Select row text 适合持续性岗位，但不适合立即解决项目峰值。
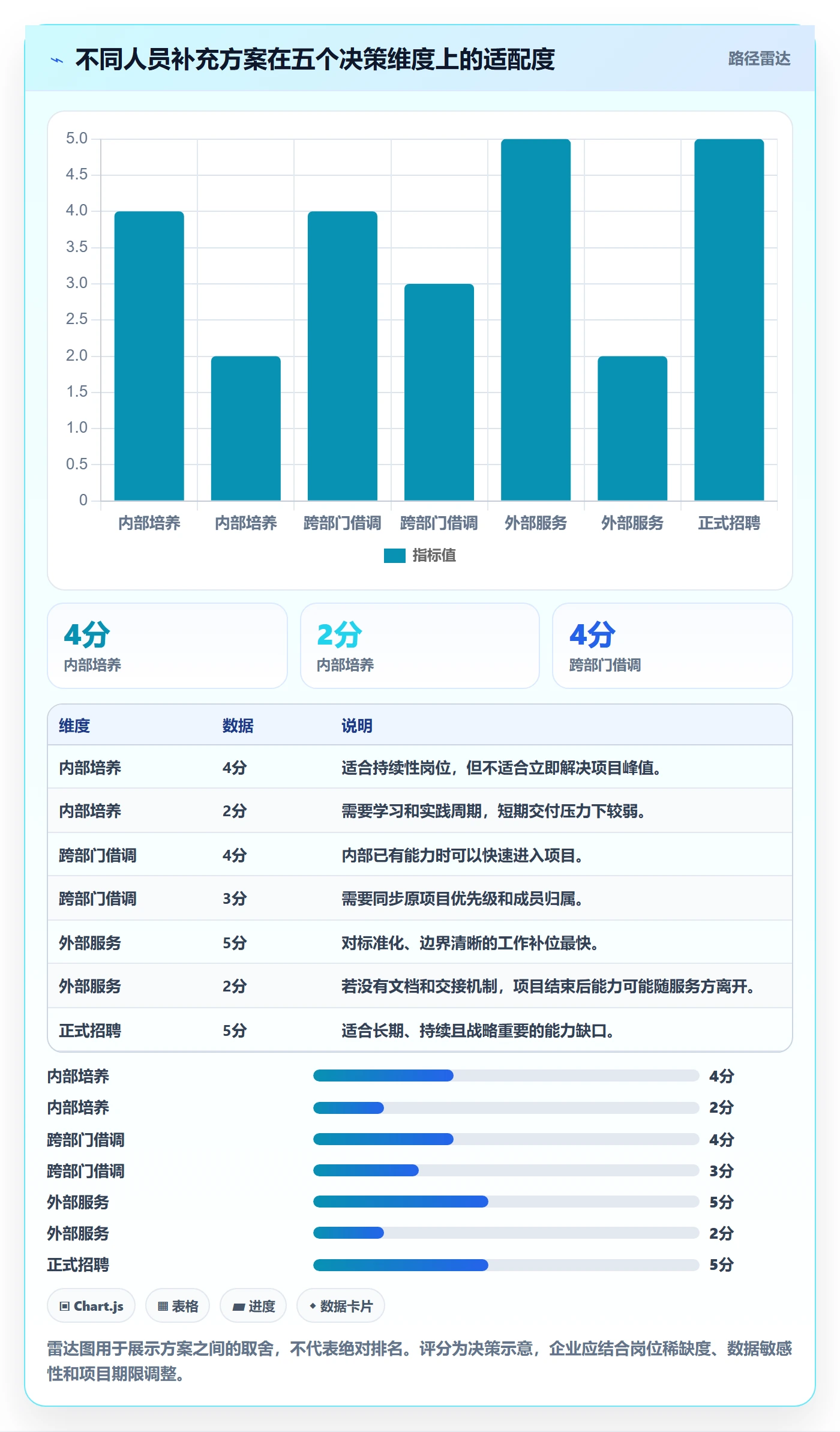This screenshot has height=1432, width=840. point(502,768)
